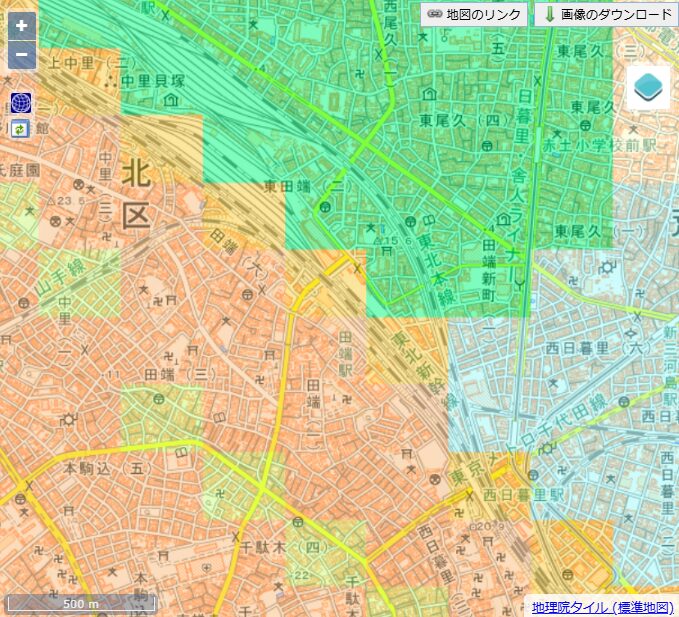Viewport: 679px width, 617px height.
Task: Click the green download arrow icon
Action: pyautogui.click(x=549, y=14)
